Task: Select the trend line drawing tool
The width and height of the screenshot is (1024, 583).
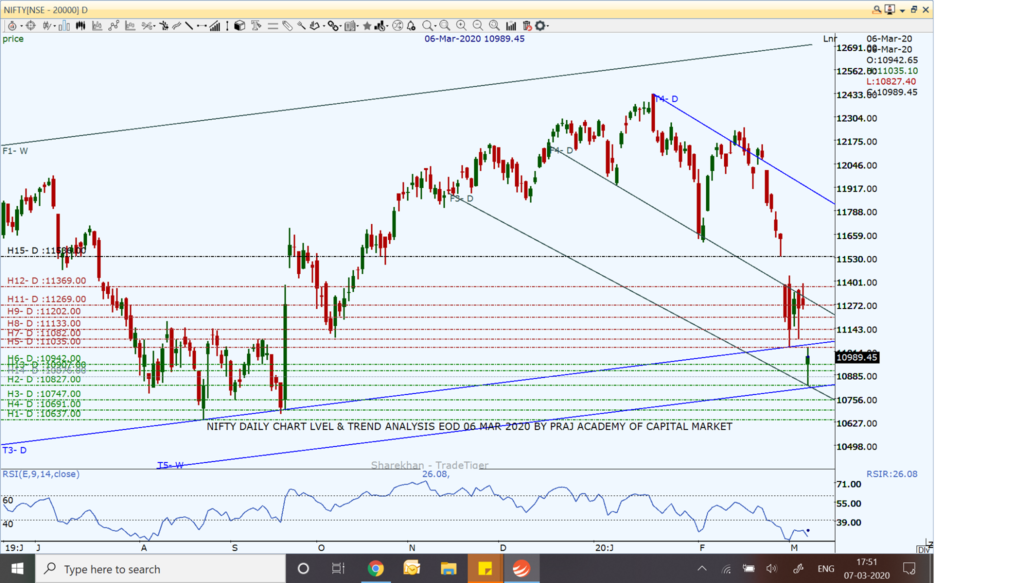Action: [189, 26]
